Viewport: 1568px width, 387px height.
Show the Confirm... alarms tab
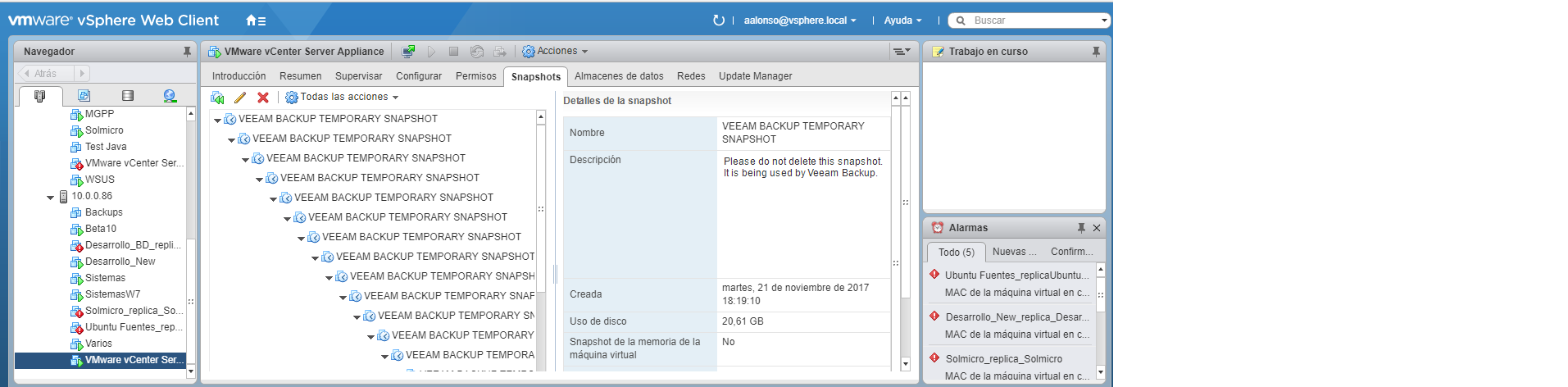pyautogui.click(x=1072, y=252)
